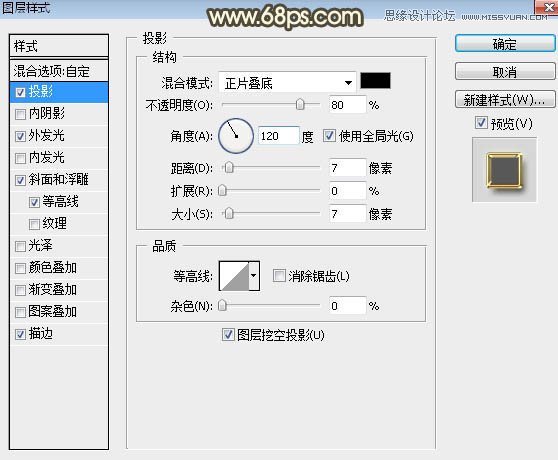Open the 混合模式 dropdown showing 正片叠底
The width and height of the screenshot is (558, 460).
[287, 83]
